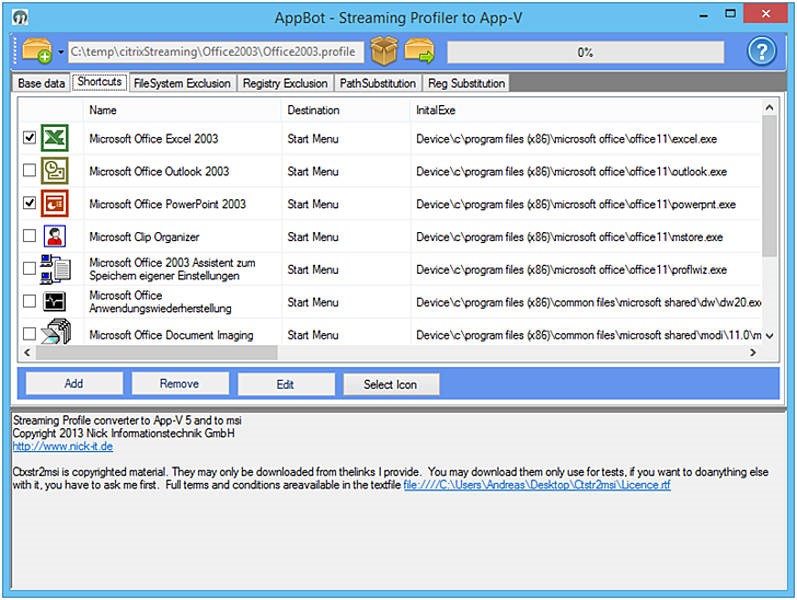Viewport: 797px width, 600px height.
Task: Click the horizontal scrollbar thumb
Action: click(x=157, y=352)
